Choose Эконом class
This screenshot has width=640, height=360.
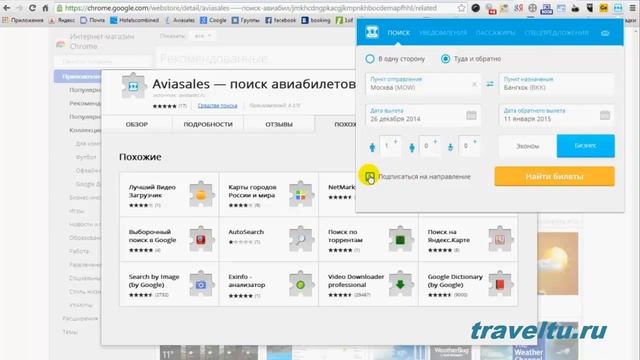point(527,146)
